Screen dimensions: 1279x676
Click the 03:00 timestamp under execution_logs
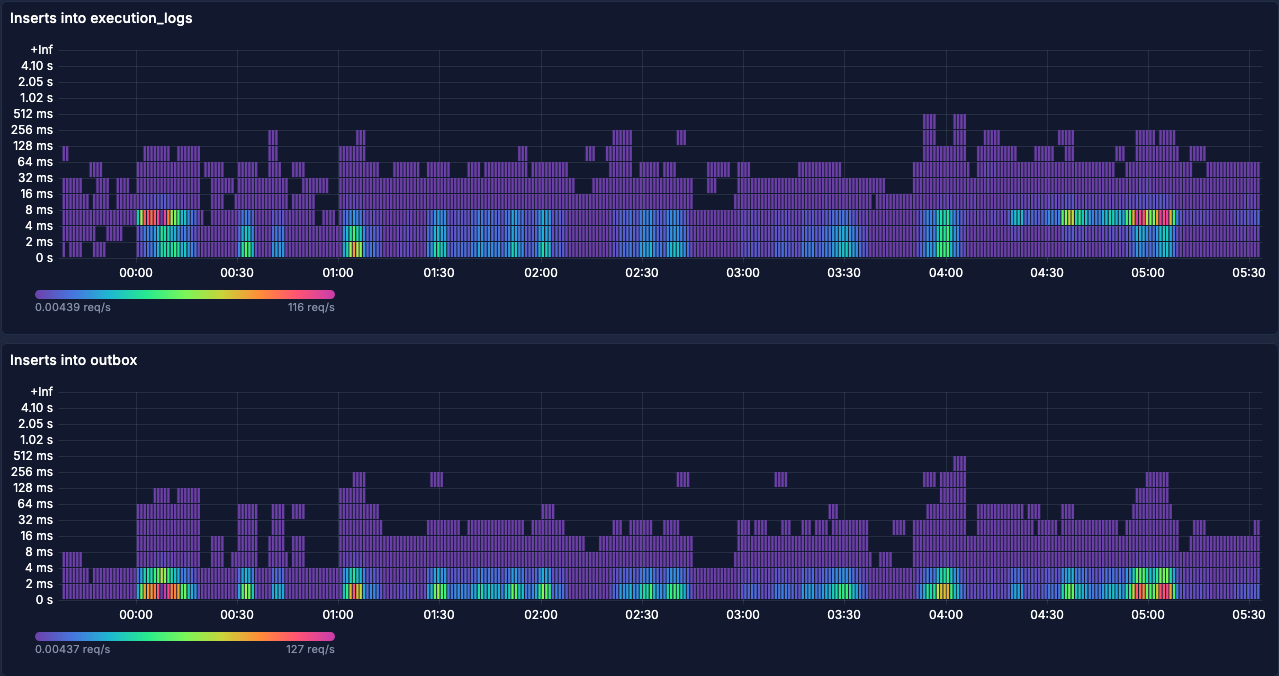(x=741, y=271)
